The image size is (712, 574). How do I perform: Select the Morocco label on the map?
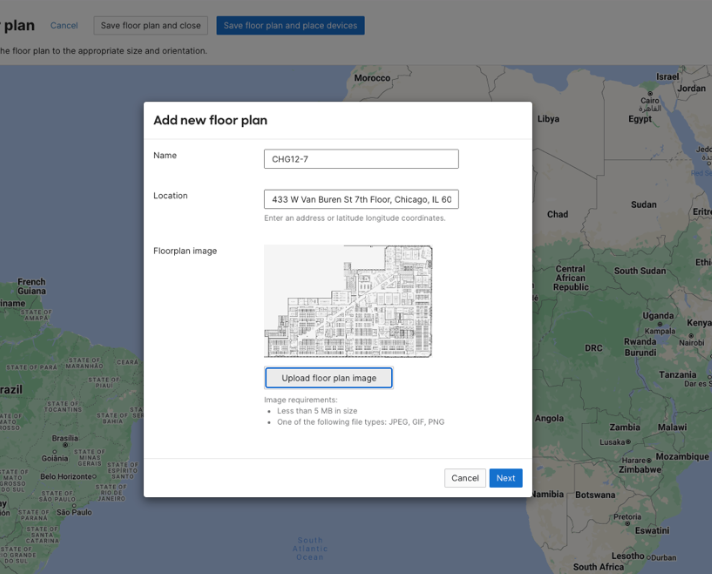click(372, 78)
